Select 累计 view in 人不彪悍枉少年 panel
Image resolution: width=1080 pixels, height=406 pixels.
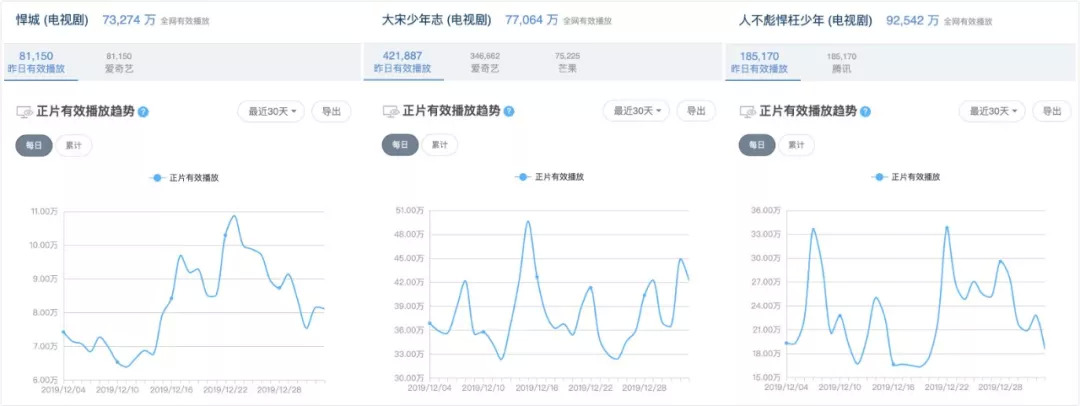point(796,145)
